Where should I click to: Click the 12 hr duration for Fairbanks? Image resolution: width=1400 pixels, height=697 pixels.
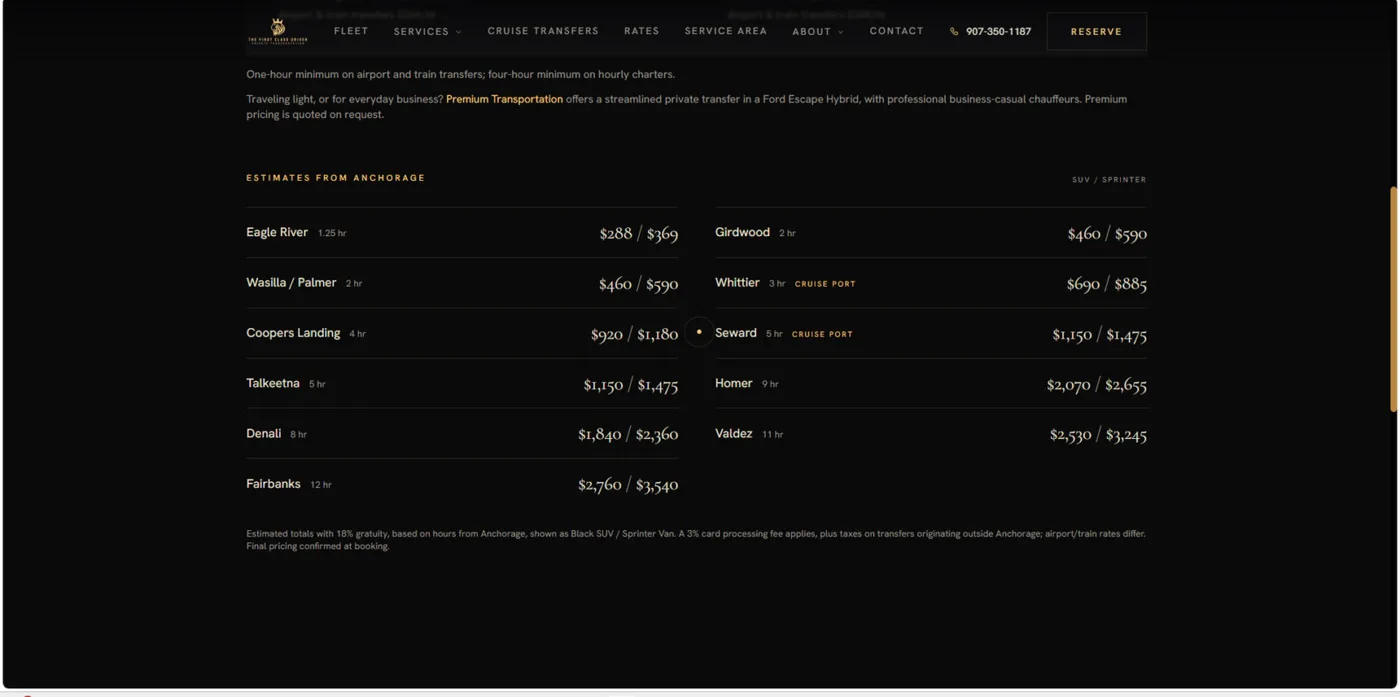(x=321, y=485)
